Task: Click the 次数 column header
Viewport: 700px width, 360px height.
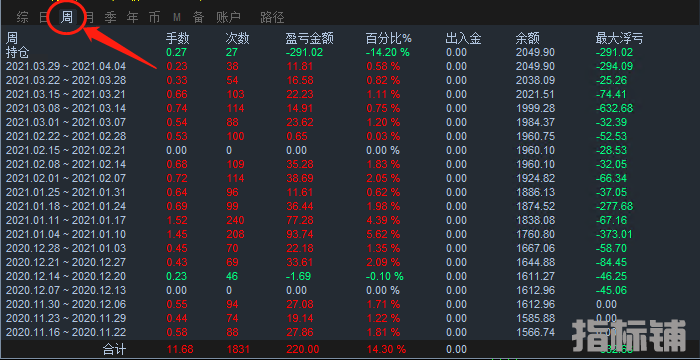Action: (237, 39)
